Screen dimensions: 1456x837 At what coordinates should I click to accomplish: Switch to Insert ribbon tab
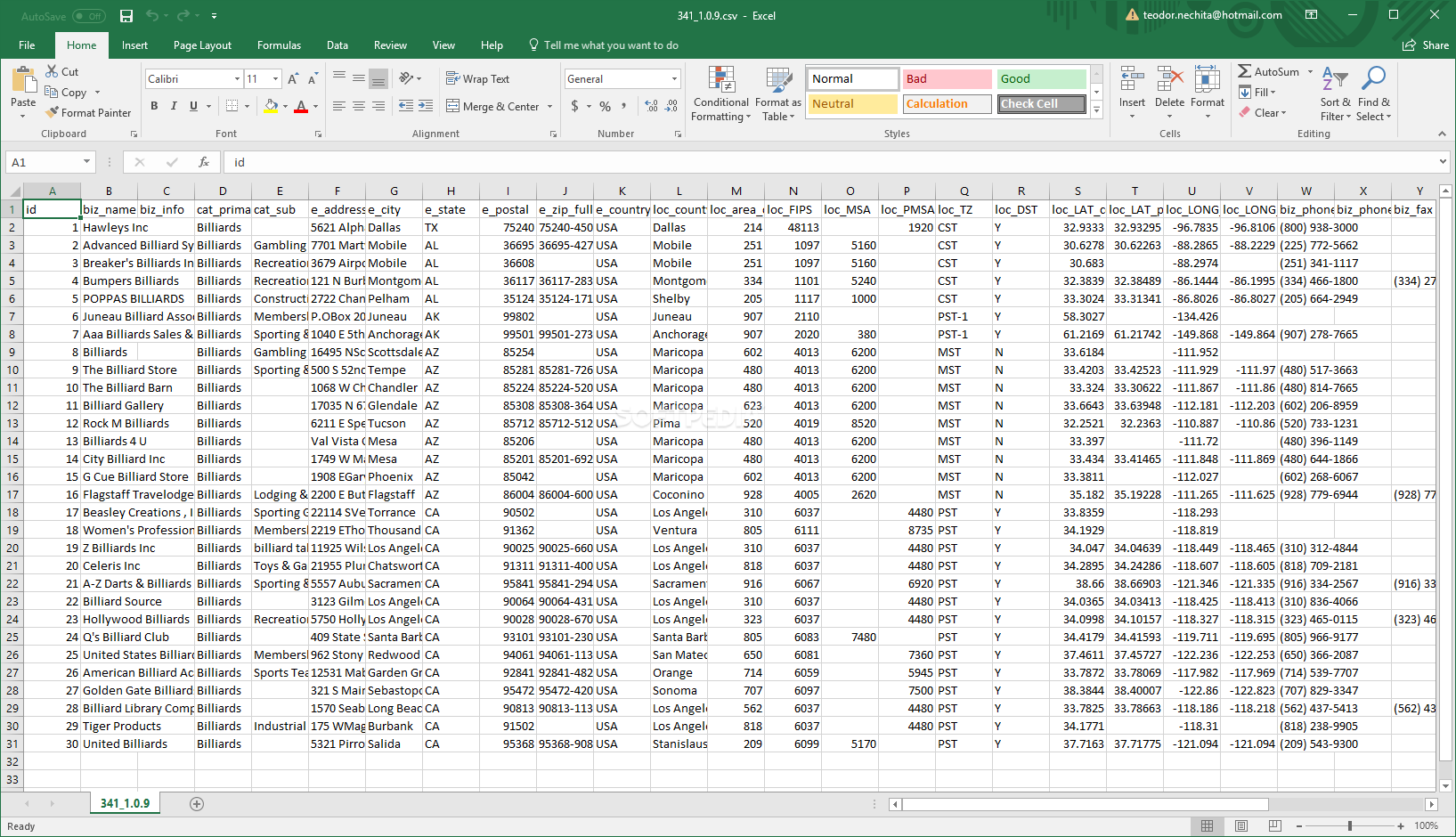tap(134, 45)
